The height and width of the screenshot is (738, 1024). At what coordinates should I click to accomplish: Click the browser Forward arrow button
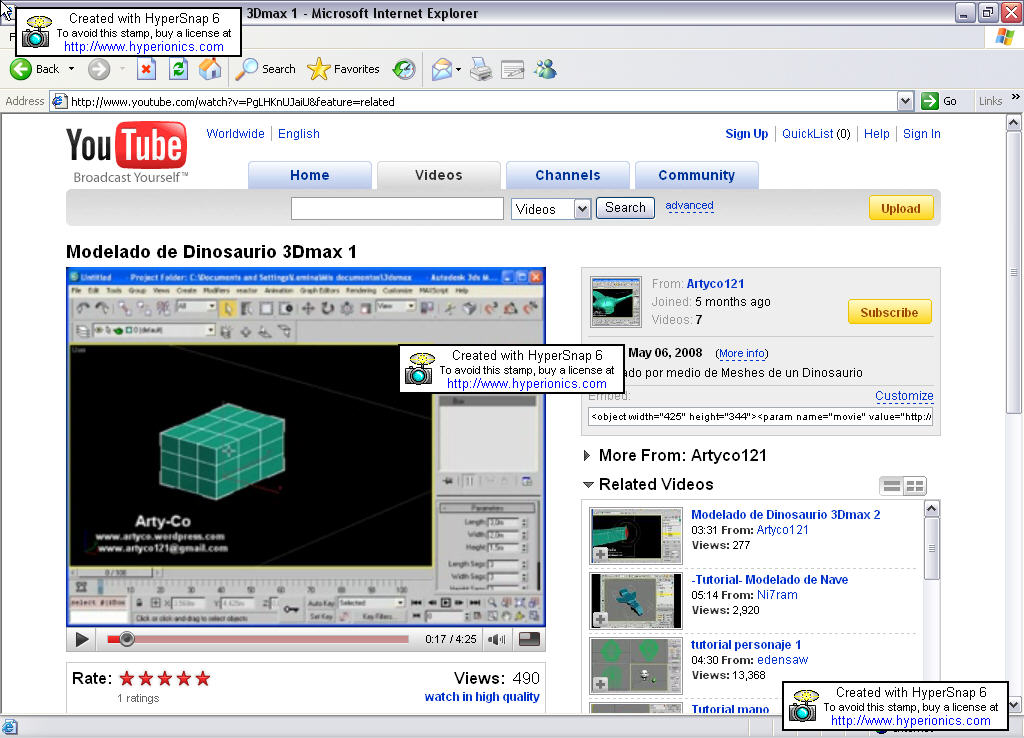[x=99, y=69]
